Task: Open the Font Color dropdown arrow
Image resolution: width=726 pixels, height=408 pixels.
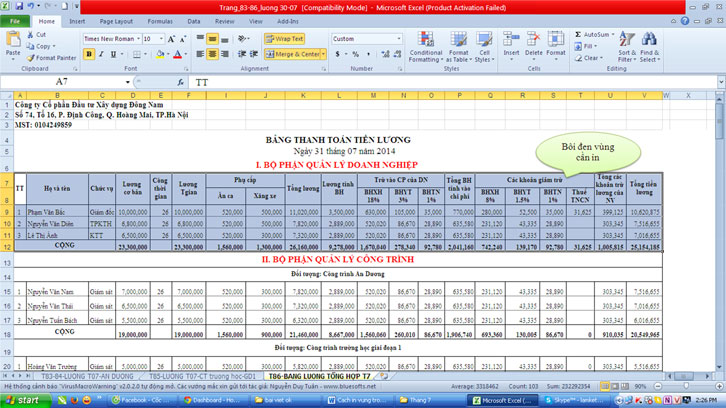Action: [186, 54]
